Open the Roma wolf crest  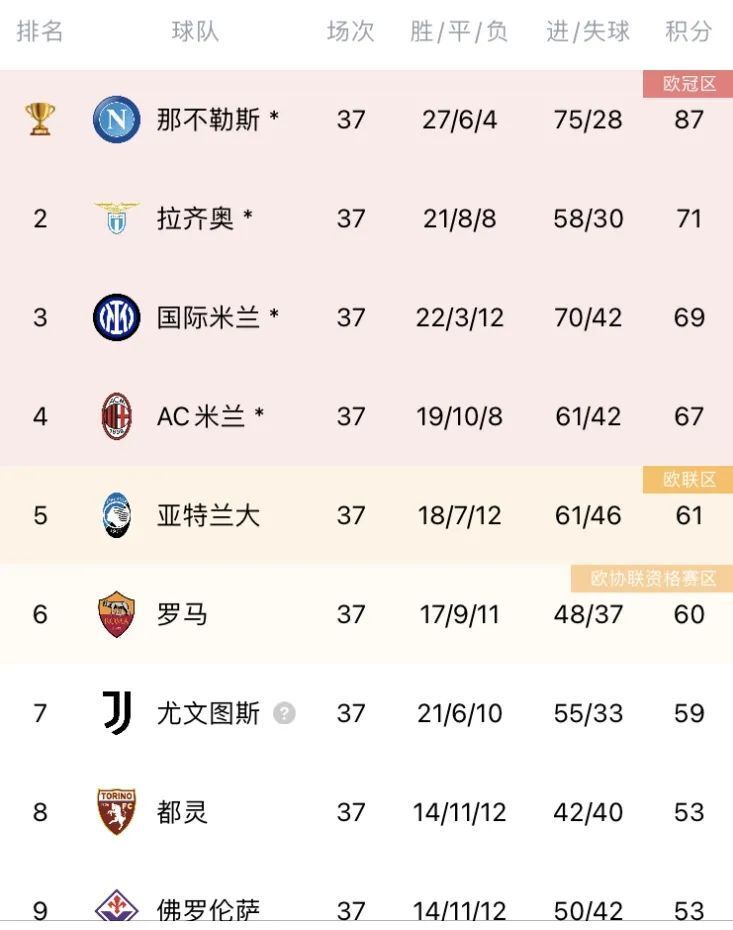click(117, 614)
